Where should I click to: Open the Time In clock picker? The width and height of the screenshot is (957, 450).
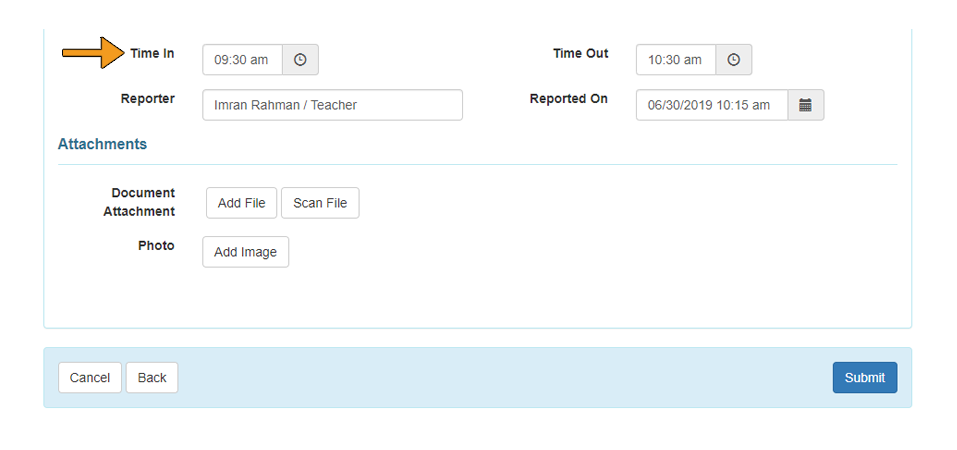300,60
